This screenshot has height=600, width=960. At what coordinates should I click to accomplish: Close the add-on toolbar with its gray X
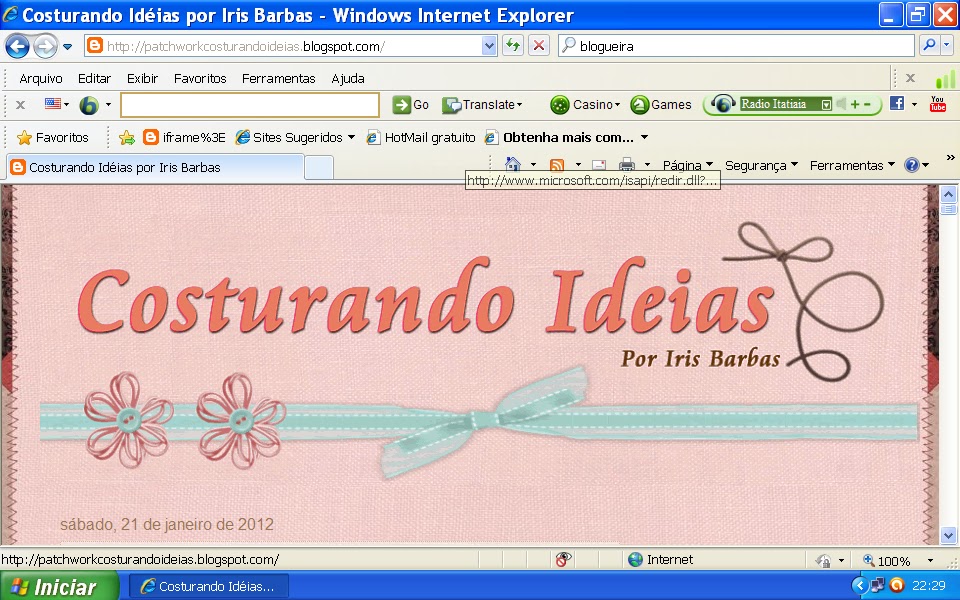pos(20,105)
